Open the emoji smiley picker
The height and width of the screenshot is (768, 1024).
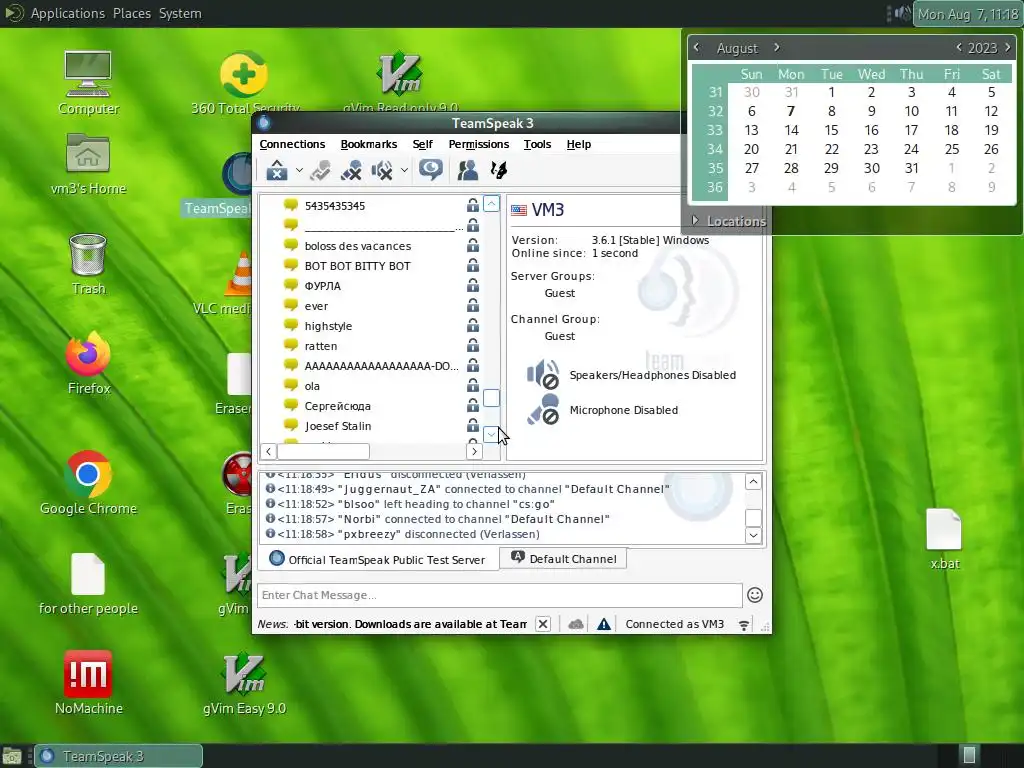[x=755, y=595]
